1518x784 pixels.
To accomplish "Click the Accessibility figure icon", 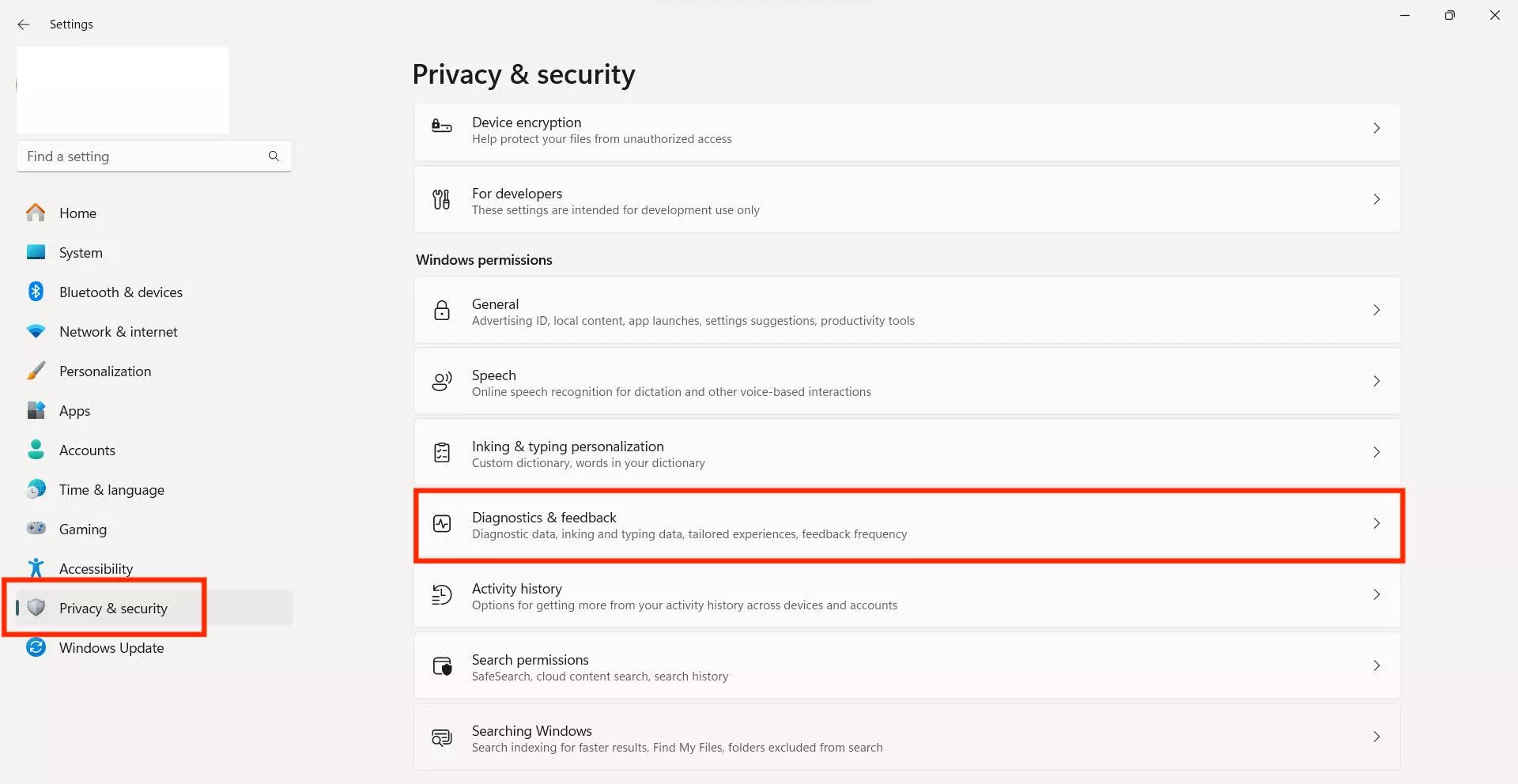I will click(36, 568).
